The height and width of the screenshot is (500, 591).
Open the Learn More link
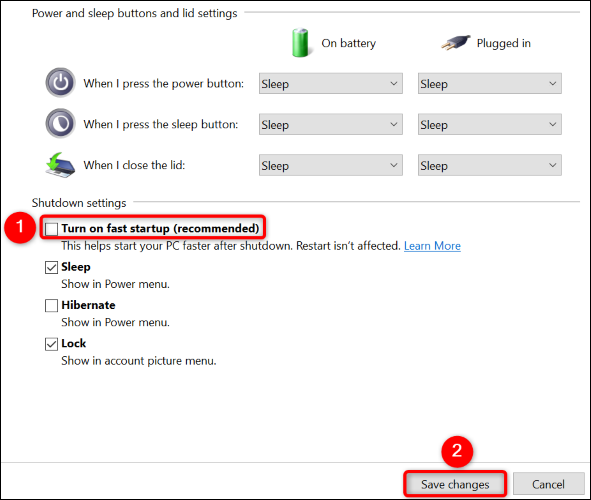point(432,246)
